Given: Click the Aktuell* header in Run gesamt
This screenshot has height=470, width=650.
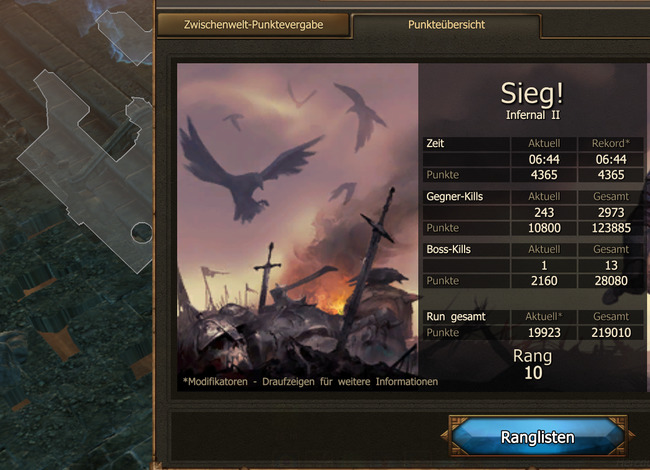Looking at the screenshot, I should click(x=544, y=317).
